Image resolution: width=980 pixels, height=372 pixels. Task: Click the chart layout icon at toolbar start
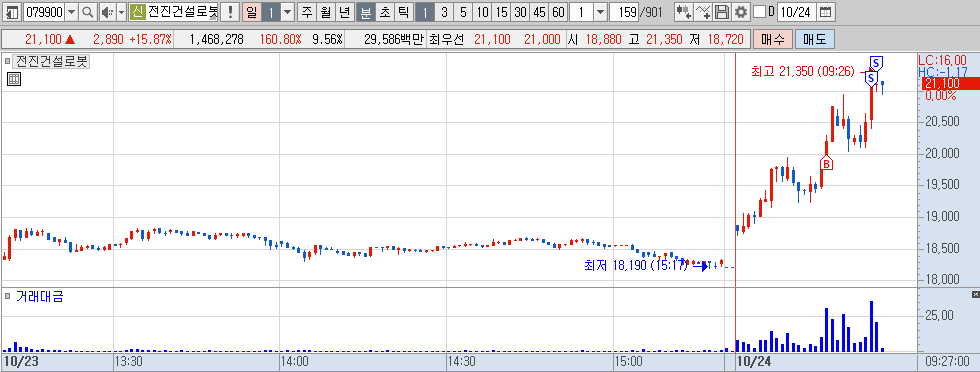(x=12, y=12)
